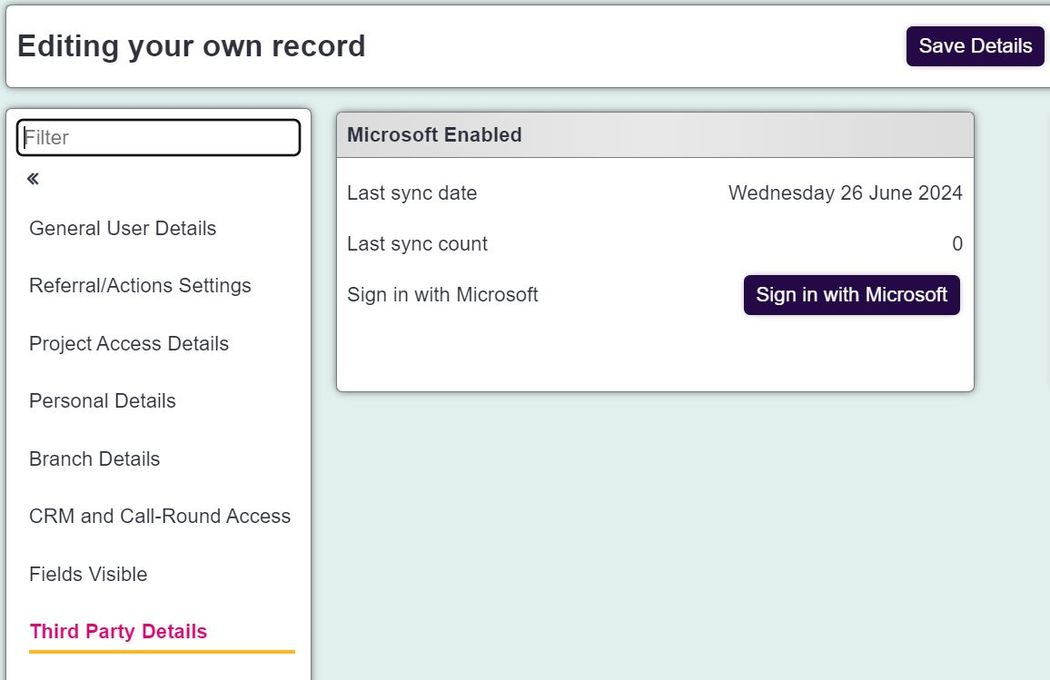Click the Sign in with Microsoft button
Screen dimensions: 1050x680
pyautogui.click(x=851, y=295)
